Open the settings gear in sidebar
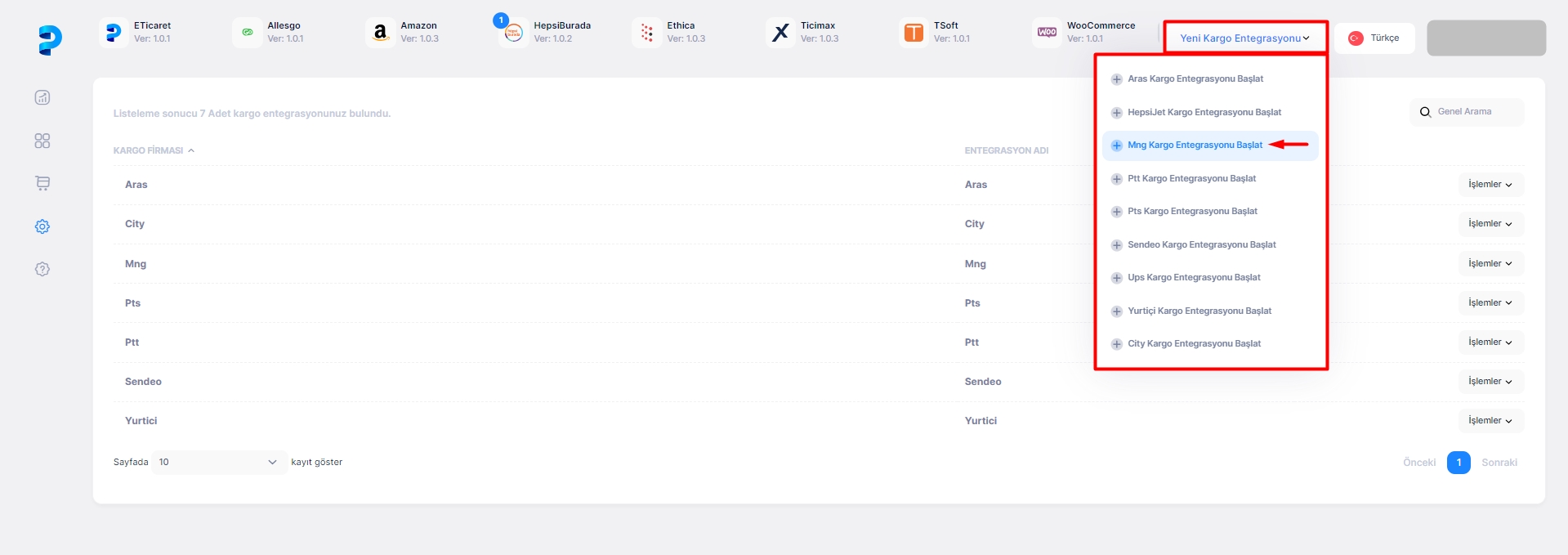Image resolution: width=1568 pixels, height=555 pixels. coord(42,226)
